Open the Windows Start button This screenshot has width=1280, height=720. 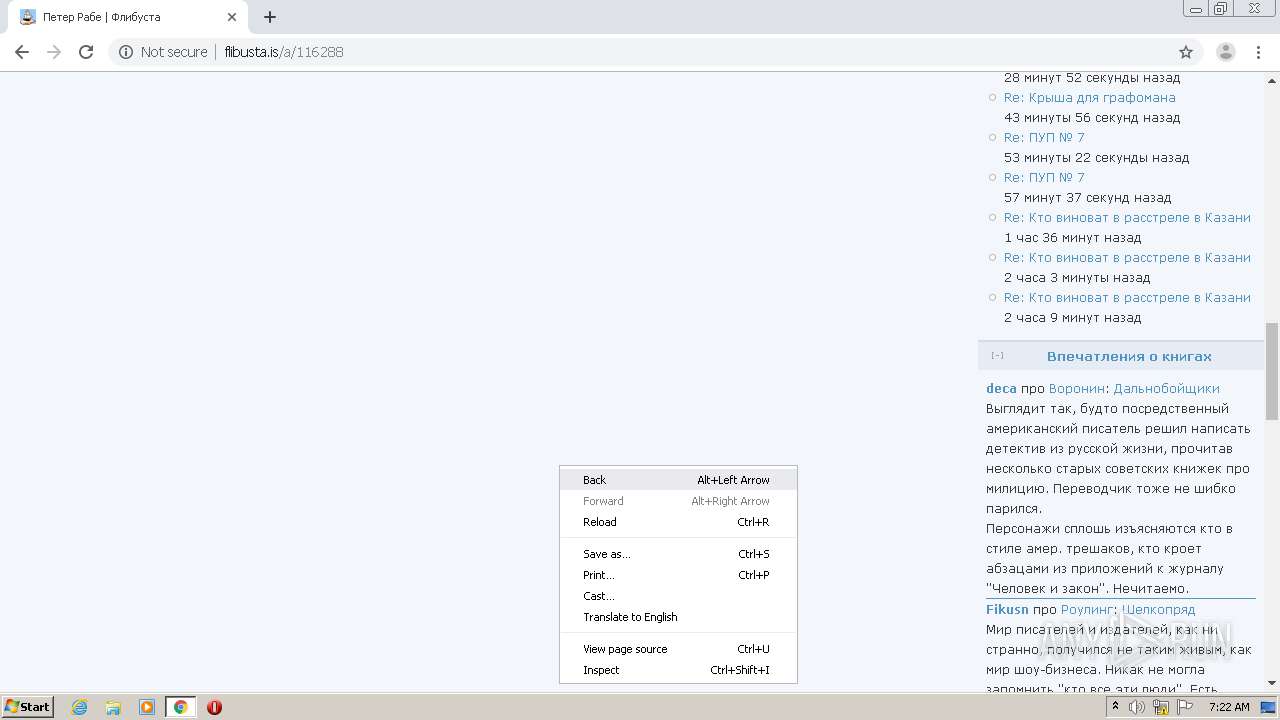pyautogui.click(x=28, y=707)
